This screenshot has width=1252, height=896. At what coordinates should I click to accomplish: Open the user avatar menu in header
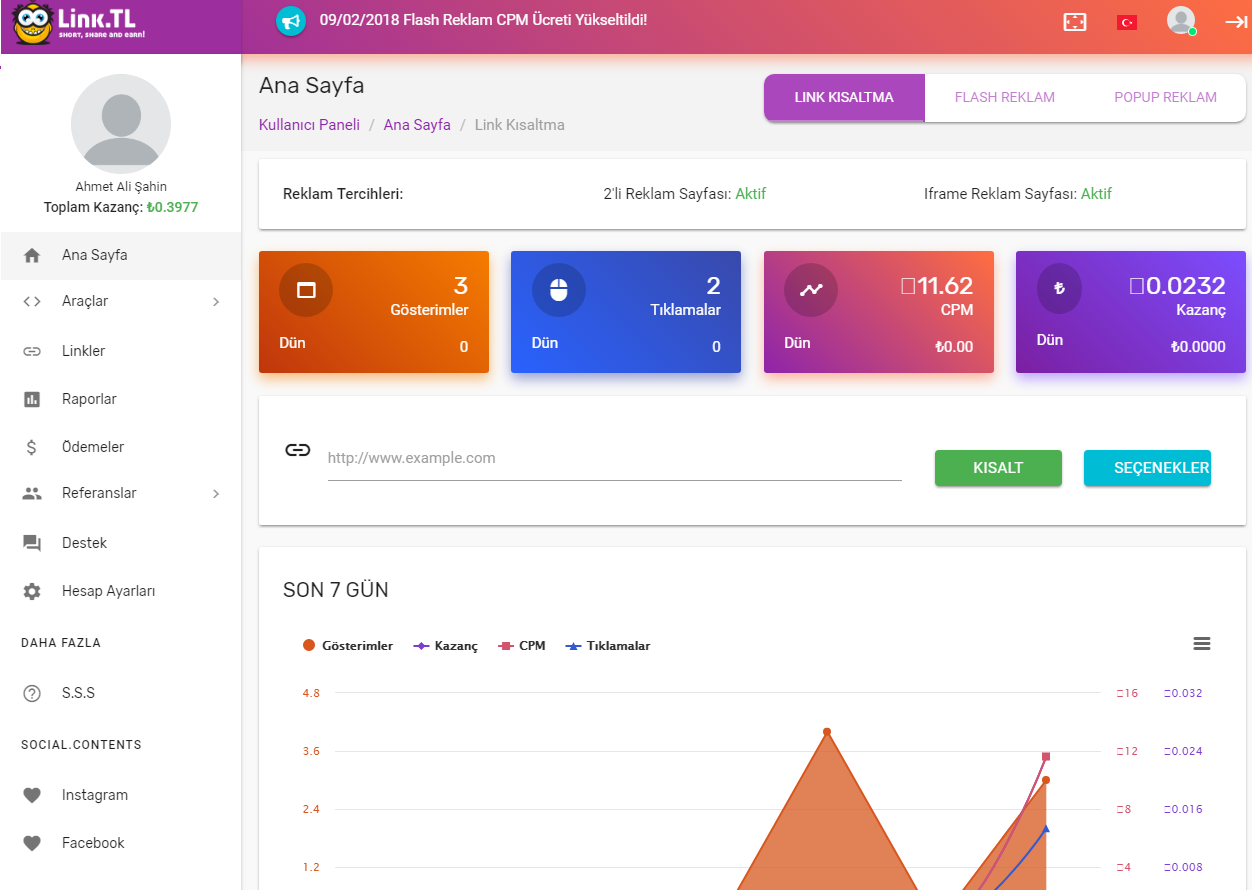tap(1181, 21)
